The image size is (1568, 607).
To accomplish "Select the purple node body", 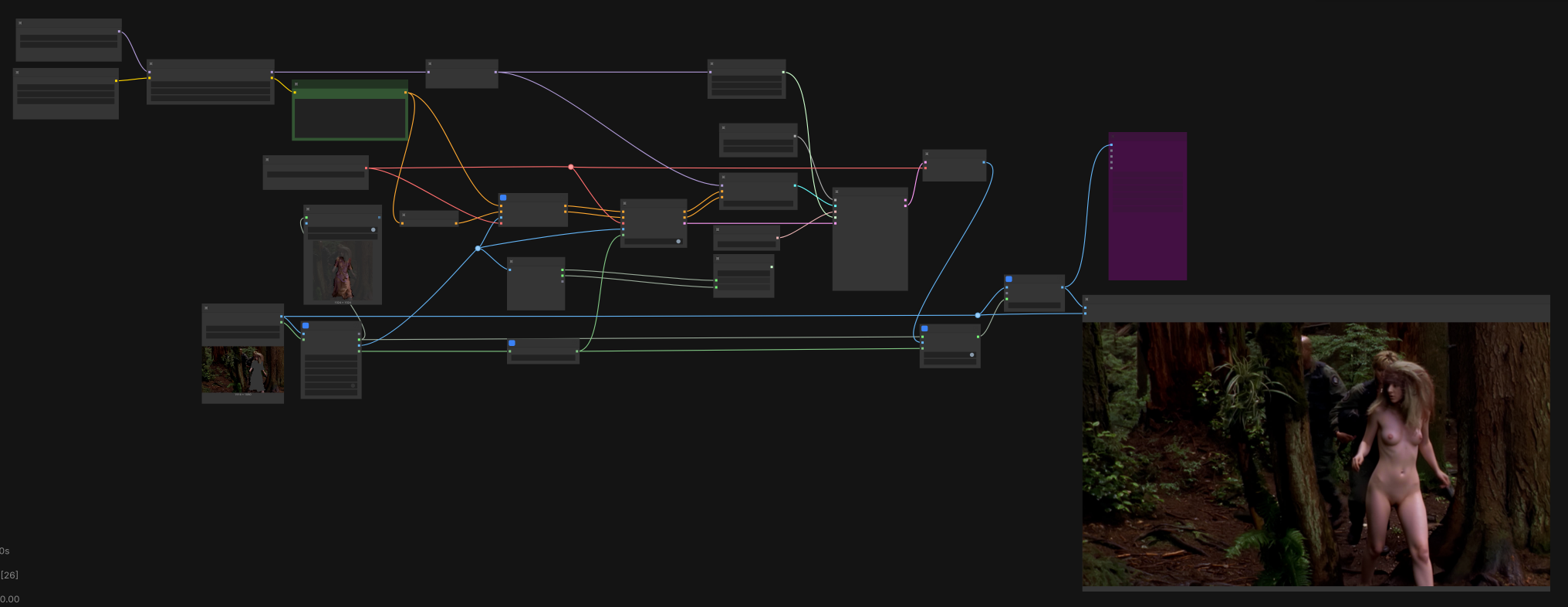I will [x=1147, y=206].
